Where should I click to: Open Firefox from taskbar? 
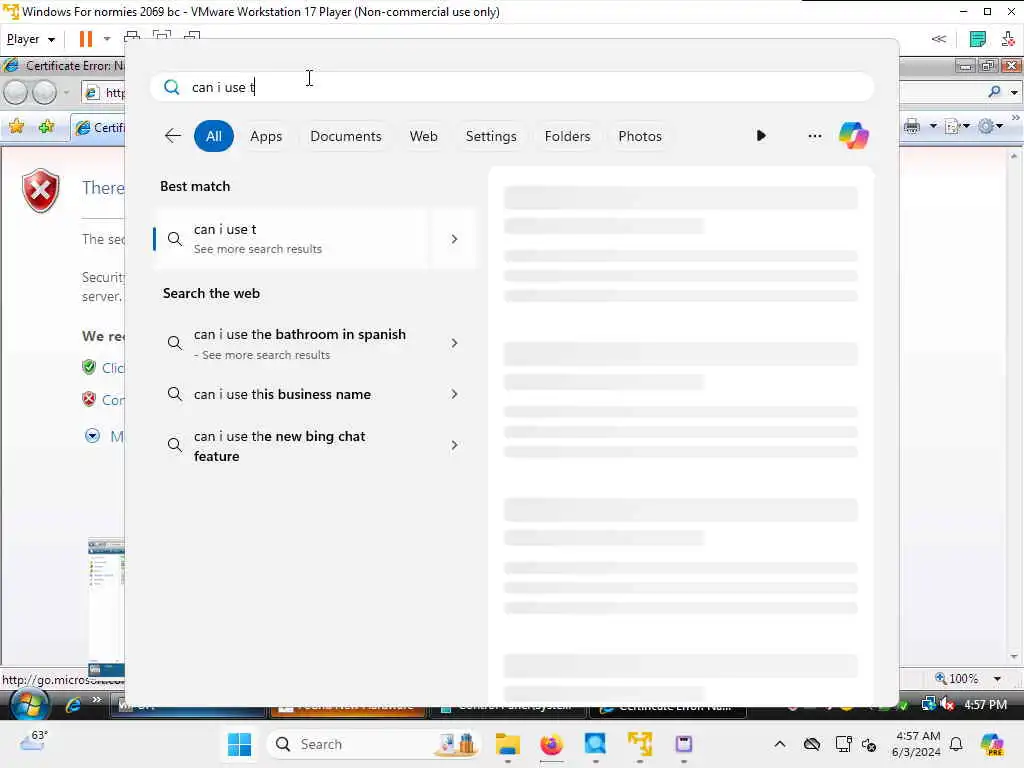(551, 744)
